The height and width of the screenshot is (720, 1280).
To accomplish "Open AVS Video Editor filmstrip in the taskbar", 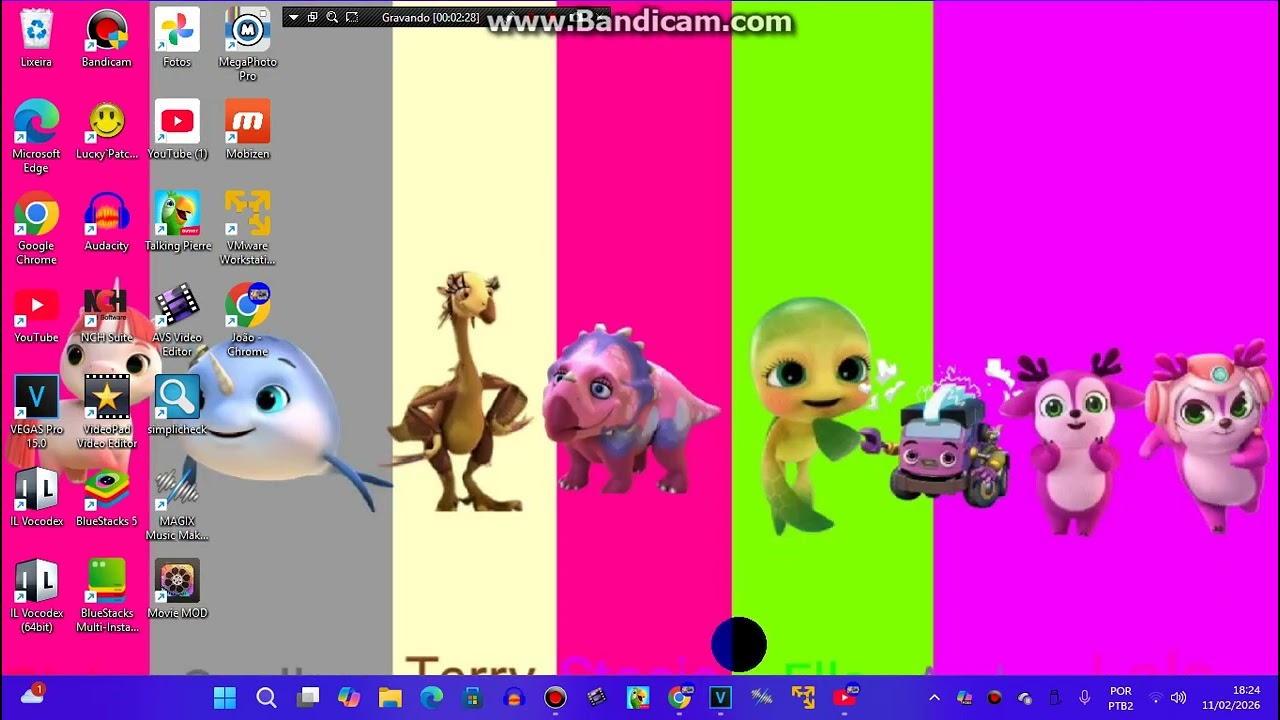I will click(597, 697).
